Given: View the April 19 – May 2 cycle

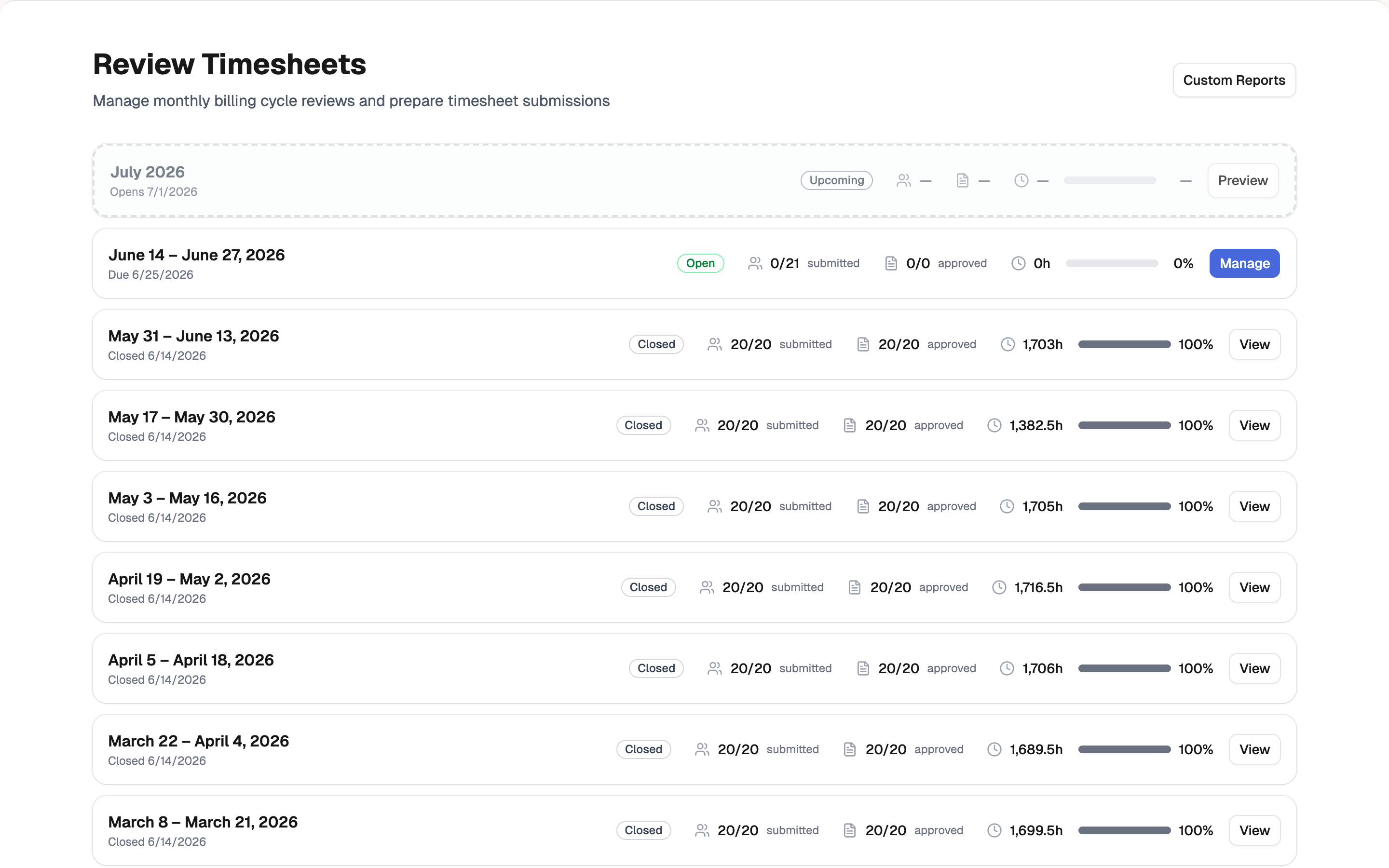Looking at the screenshot, I should point(1254,587).
